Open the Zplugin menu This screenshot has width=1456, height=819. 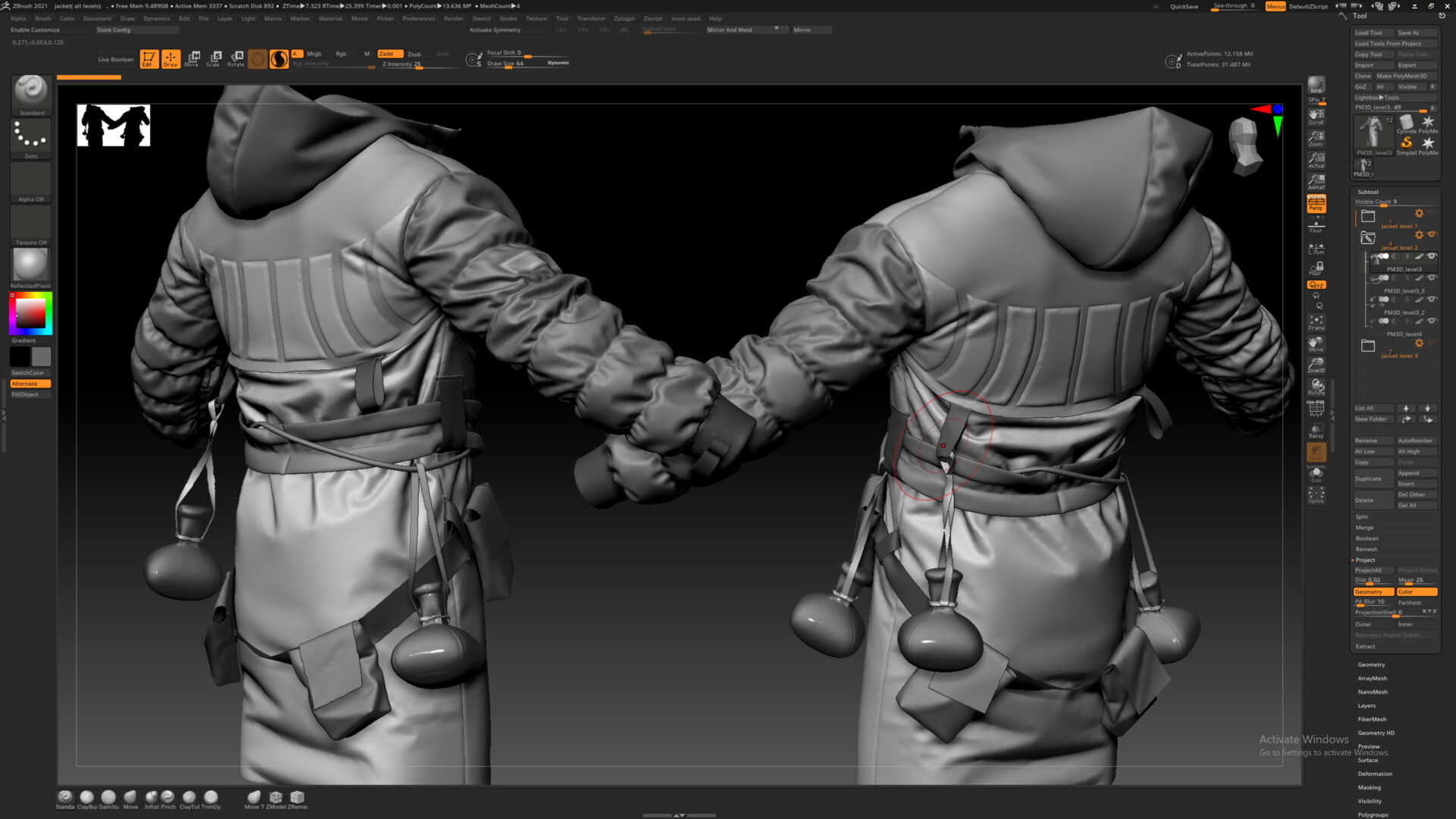pos(623,18)
